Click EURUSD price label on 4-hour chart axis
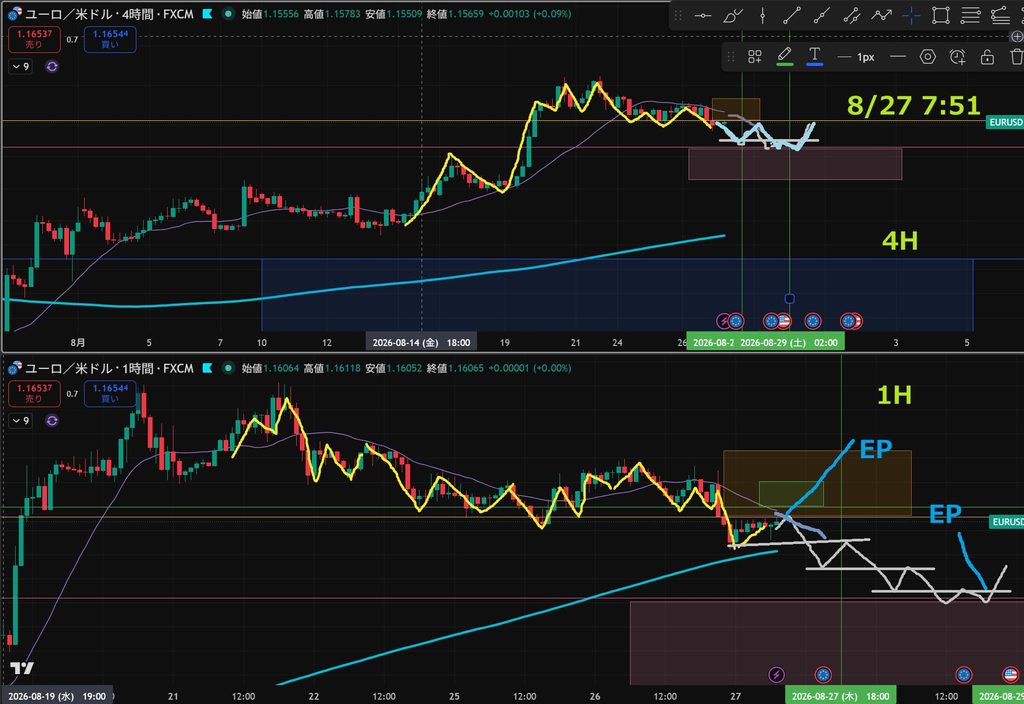 1005,122
